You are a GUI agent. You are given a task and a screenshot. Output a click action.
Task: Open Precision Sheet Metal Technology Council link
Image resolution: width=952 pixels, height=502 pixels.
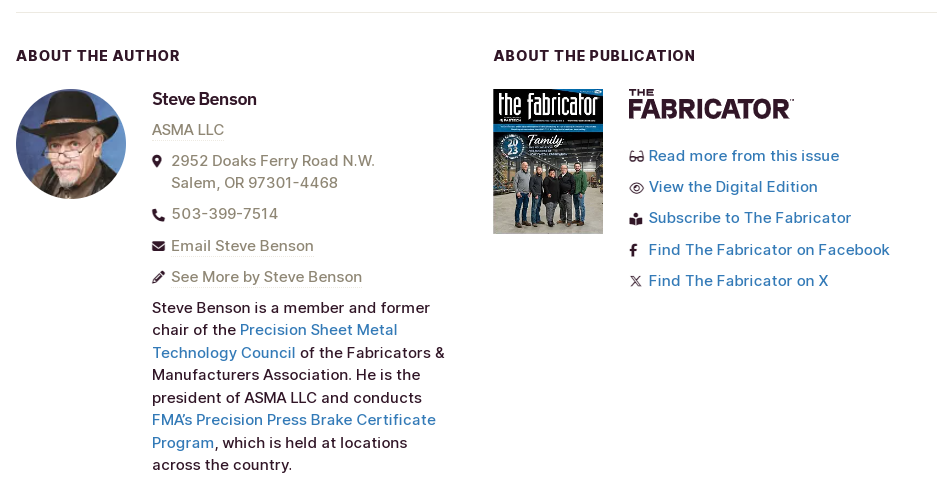coord(274,341)
